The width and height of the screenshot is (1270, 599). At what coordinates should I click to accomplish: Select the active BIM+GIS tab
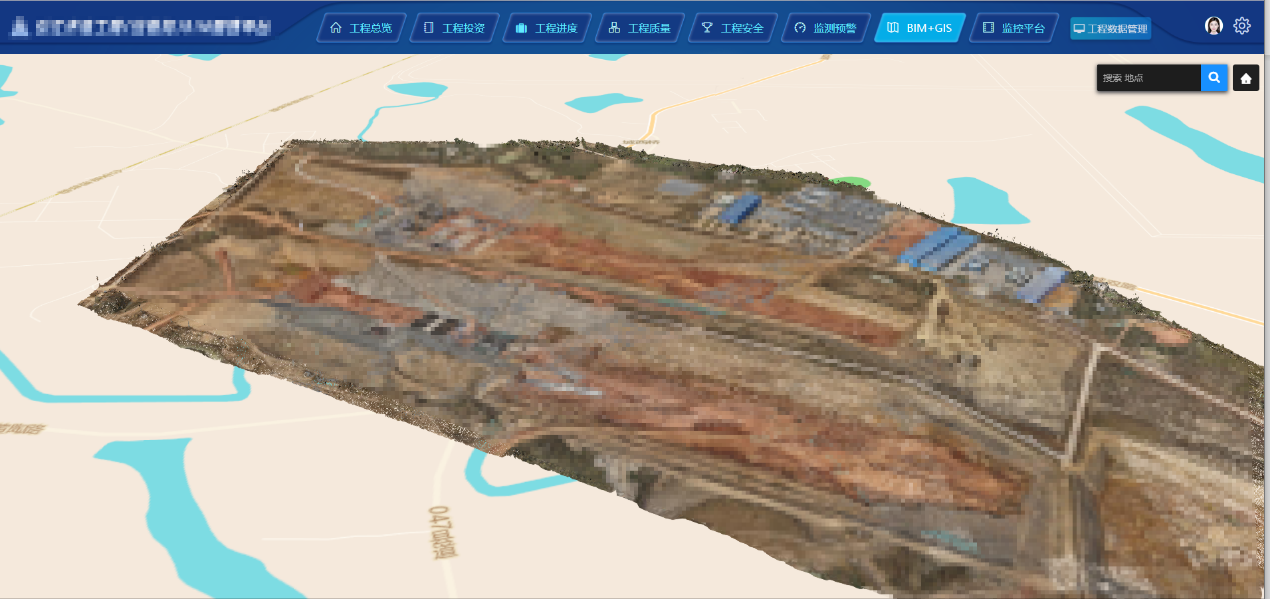click(918, 28)
